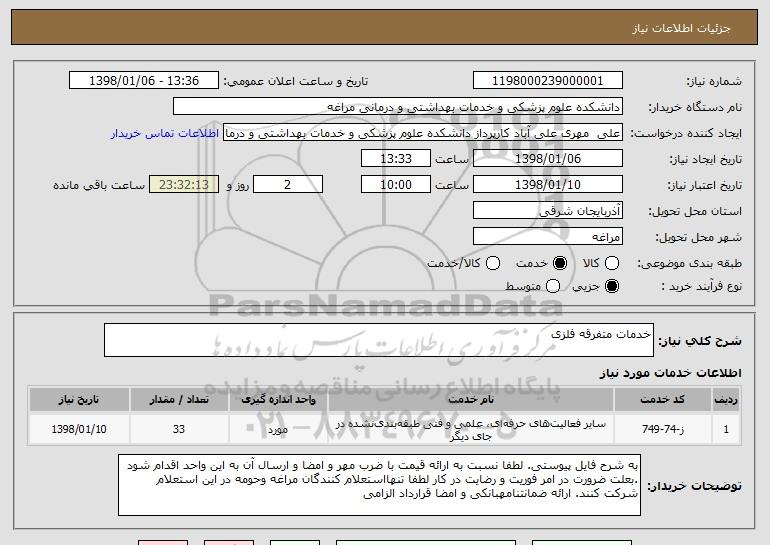Click the remaining time countdown 23:32:13
Screen dimensions: 770x545
click(x=184, y=185)
